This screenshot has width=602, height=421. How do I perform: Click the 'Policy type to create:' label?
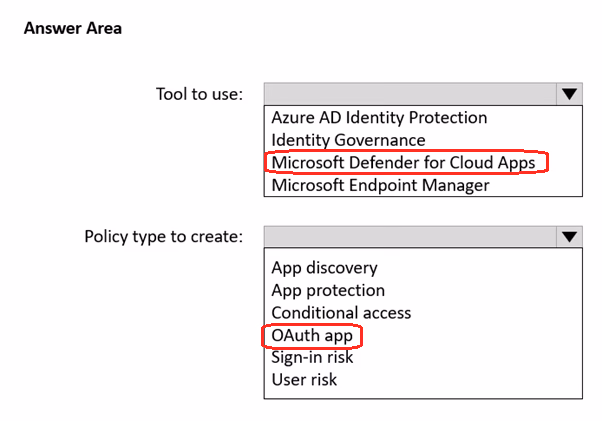pos(164,237)
